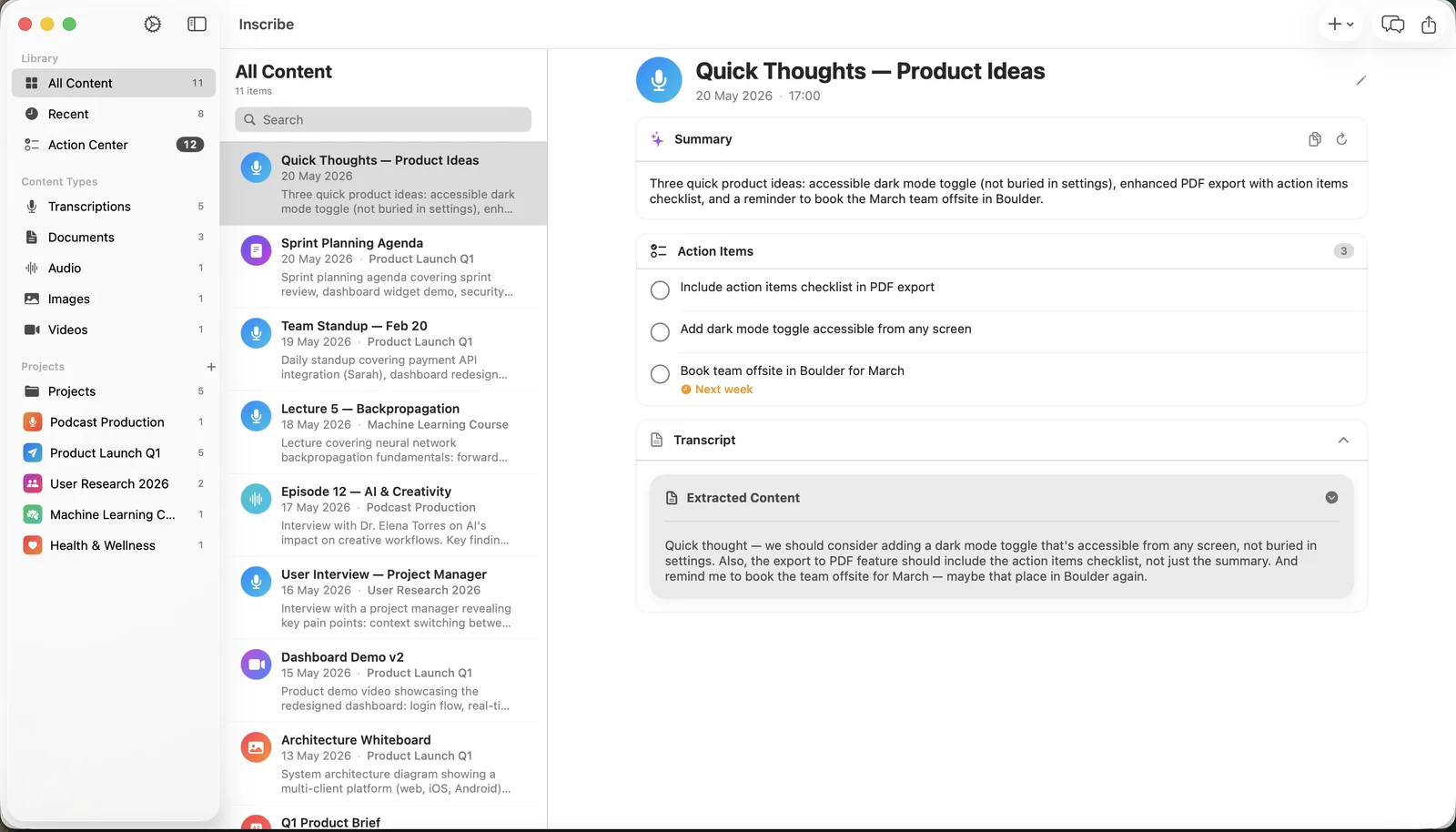The image size is (1456, 832).
Task: Open Episode 12 — AI & Creativity item
Action: coord(383,515)
